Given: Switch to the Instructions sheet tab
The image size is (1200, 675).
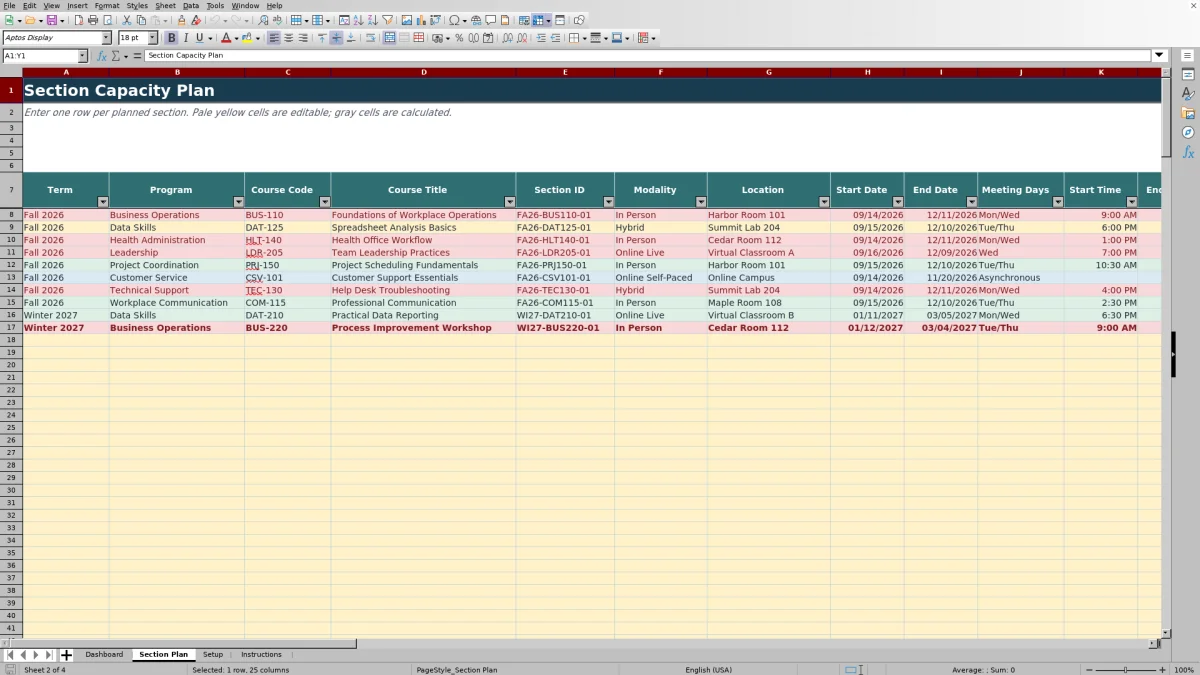Looking at the screenshot, I should [261, 655].
